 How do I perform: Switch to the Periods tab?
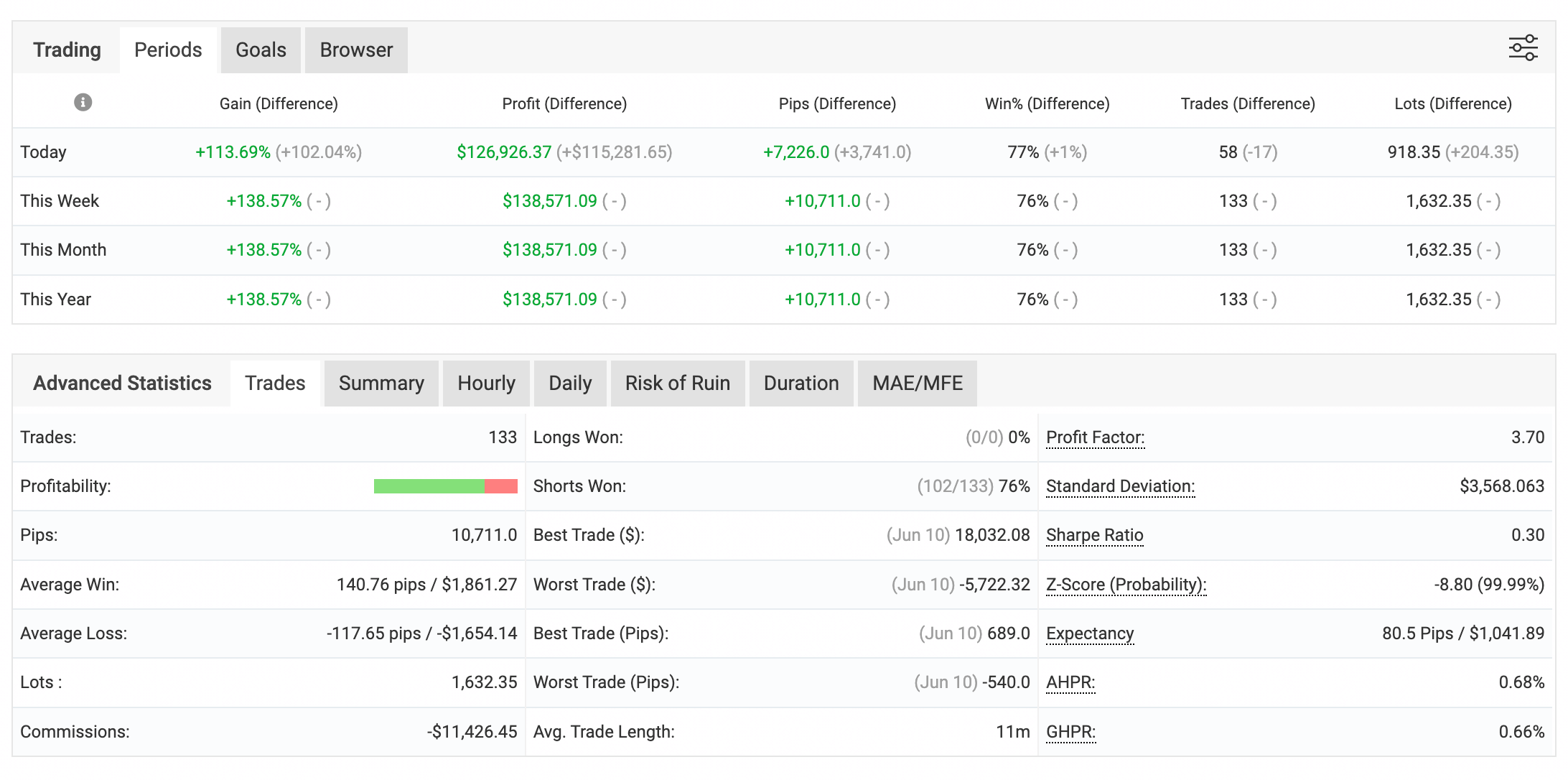pos(168,50)
